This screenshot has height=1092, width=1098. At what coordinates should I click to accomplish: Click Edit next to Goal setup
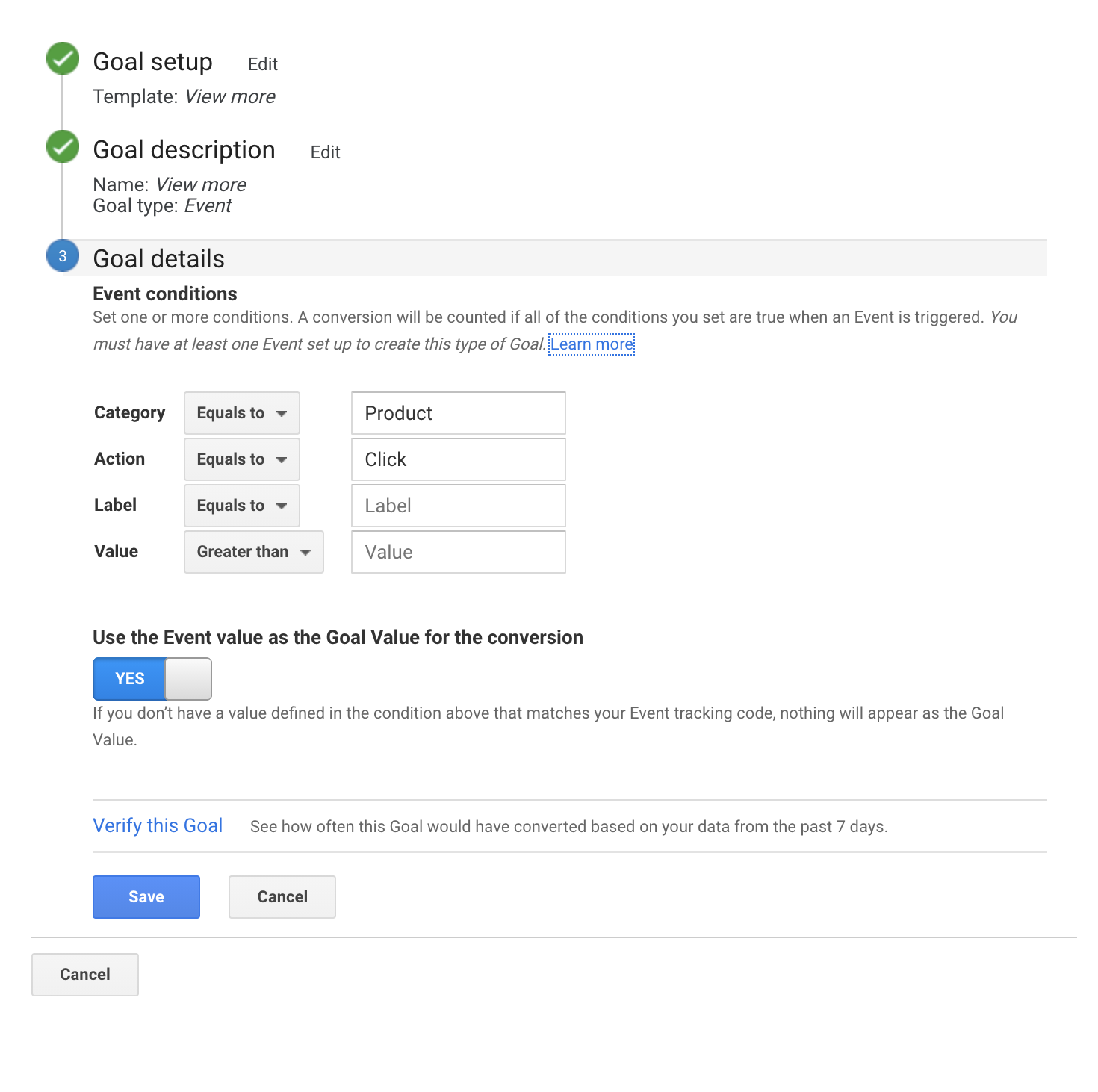[262, 64]
